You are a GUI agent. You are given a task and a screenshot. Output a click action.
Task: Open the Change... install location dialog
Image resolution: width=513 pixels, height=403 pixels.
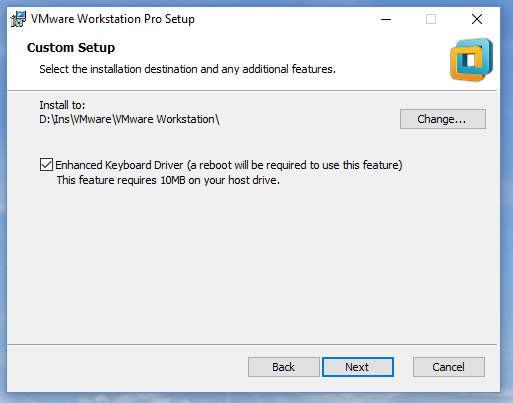(443, 119)
